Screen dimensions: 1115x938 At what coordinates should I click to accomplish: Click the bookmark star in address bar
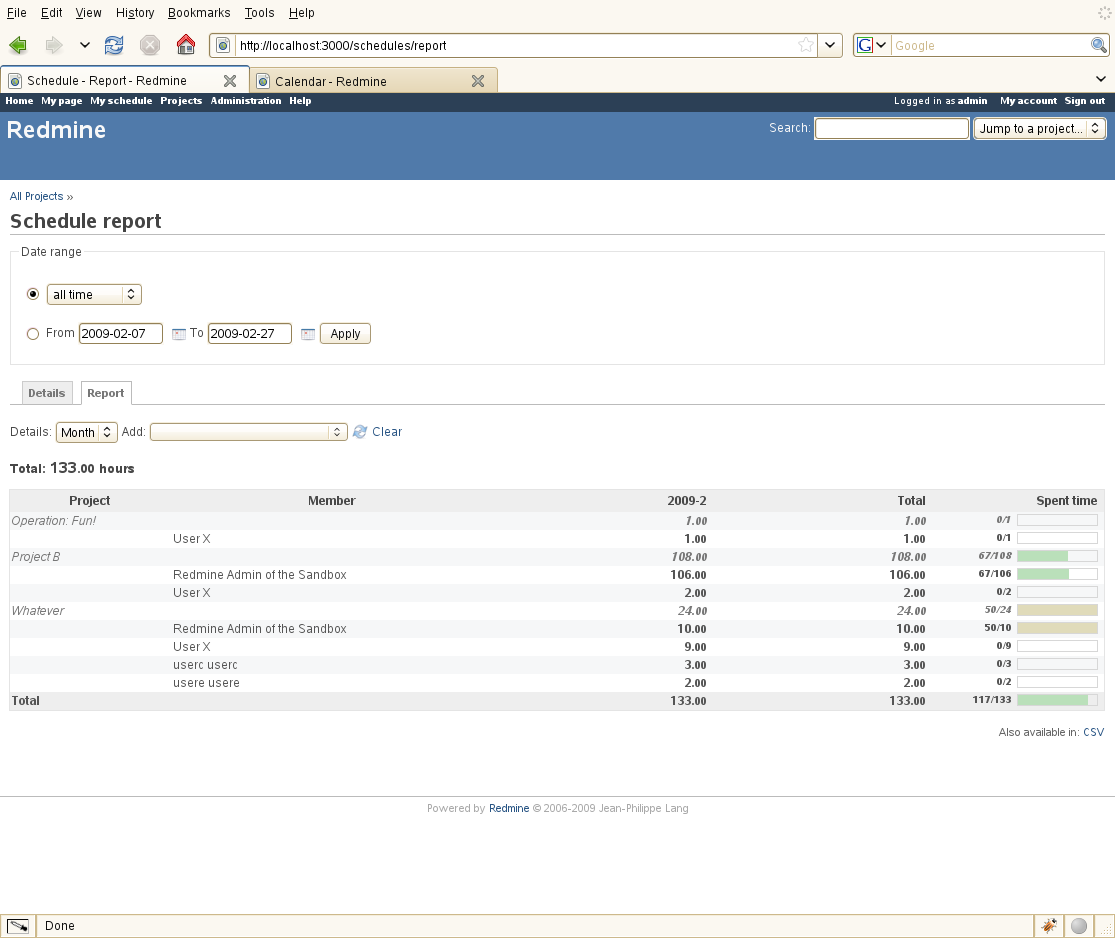click(806, 46)
